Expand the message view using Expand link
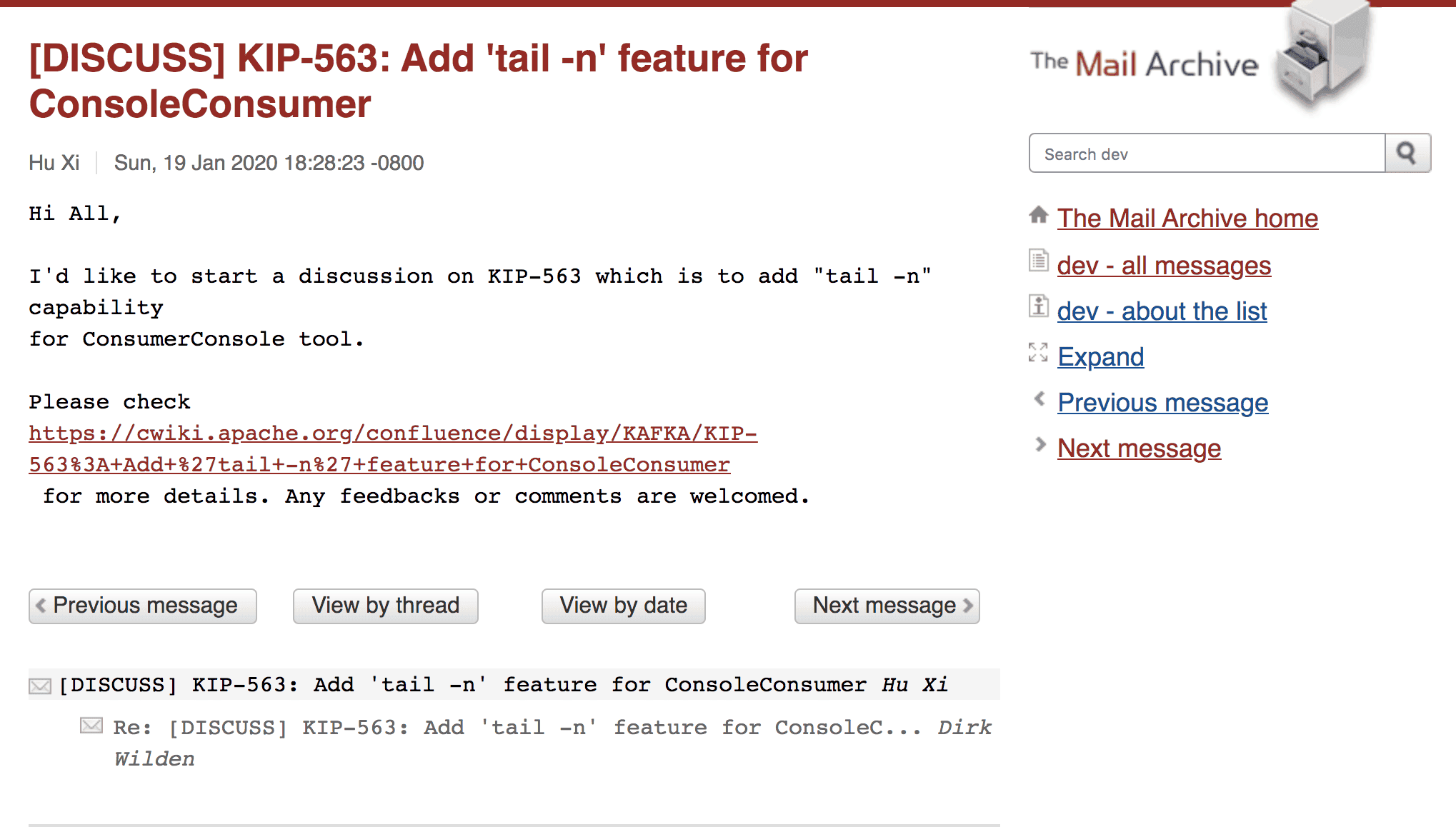 point(1100,357)
